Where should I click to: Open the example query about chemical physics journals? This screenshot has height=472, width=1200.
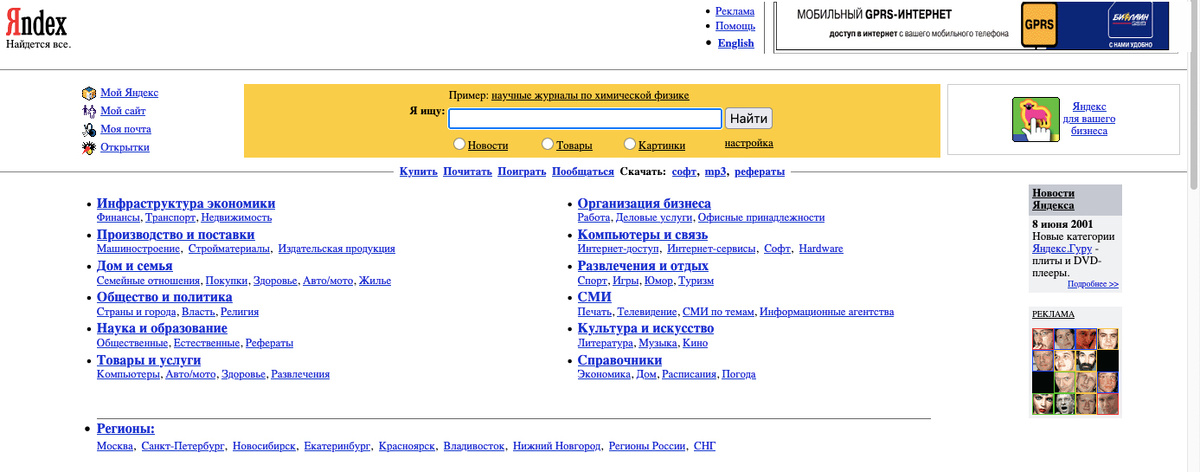tap(590, 96)
